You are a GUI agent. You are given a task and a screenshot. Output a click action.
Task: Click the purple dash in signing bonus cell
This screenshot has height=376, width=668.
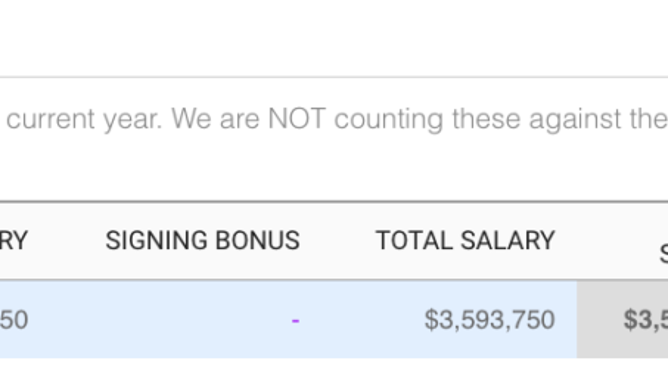[x=295, y=320]
